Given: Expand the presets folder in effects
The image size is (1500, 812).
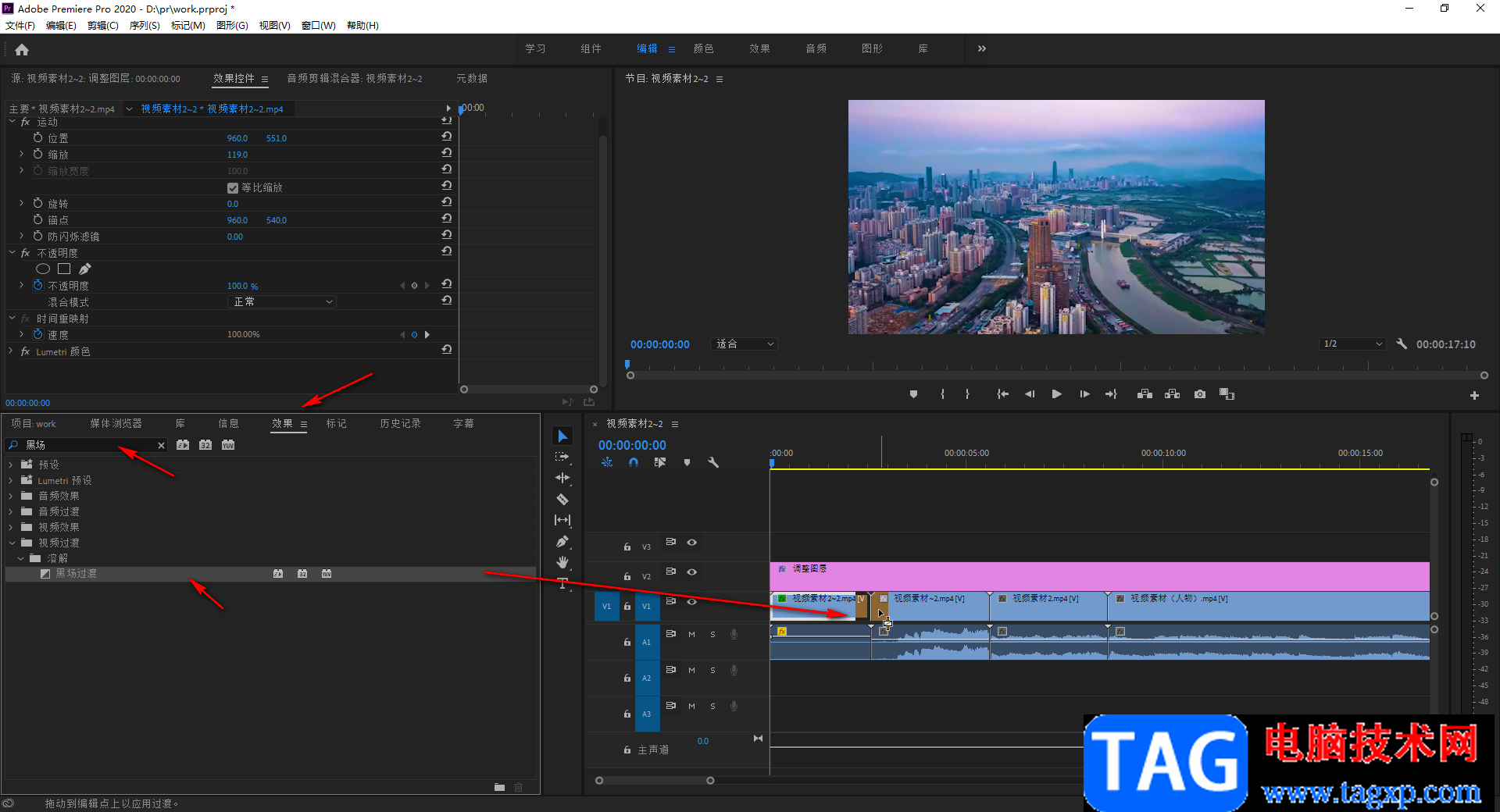Looking at the screenshot, I should coord(11,465).
